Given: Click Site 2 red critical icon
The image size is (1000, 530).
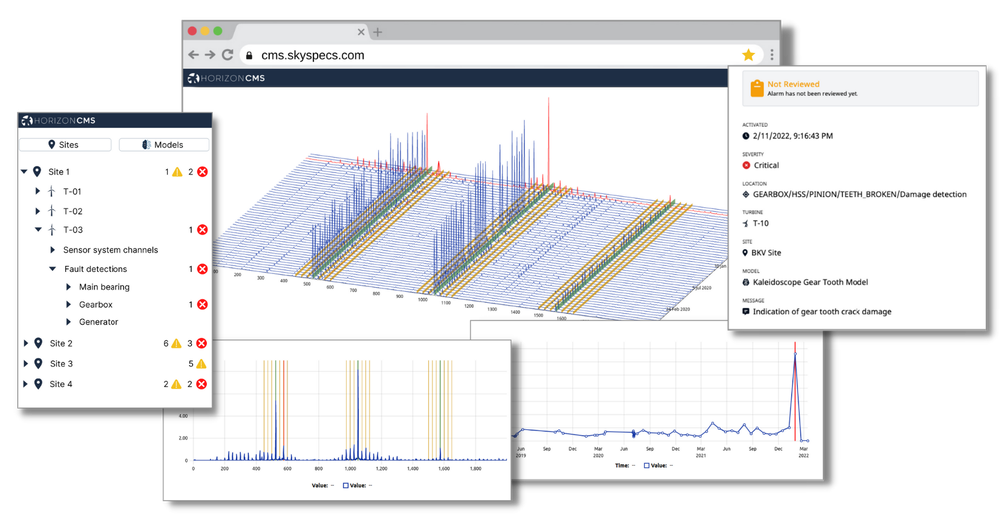Looking at the screenshot, I should tap(202, 343).
